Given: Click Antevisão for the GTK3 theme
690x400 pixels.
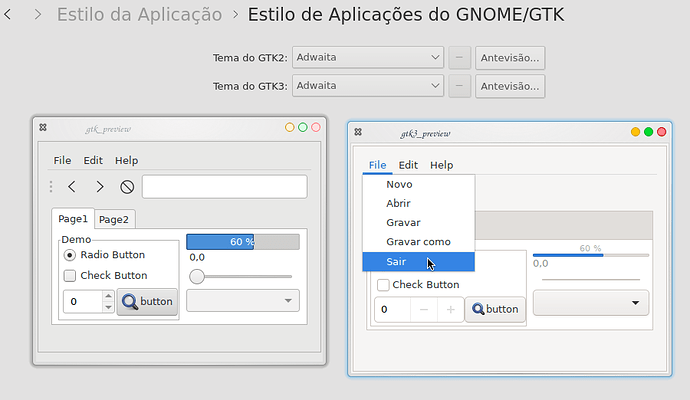Looking at the screenshot, I should 510,86.
